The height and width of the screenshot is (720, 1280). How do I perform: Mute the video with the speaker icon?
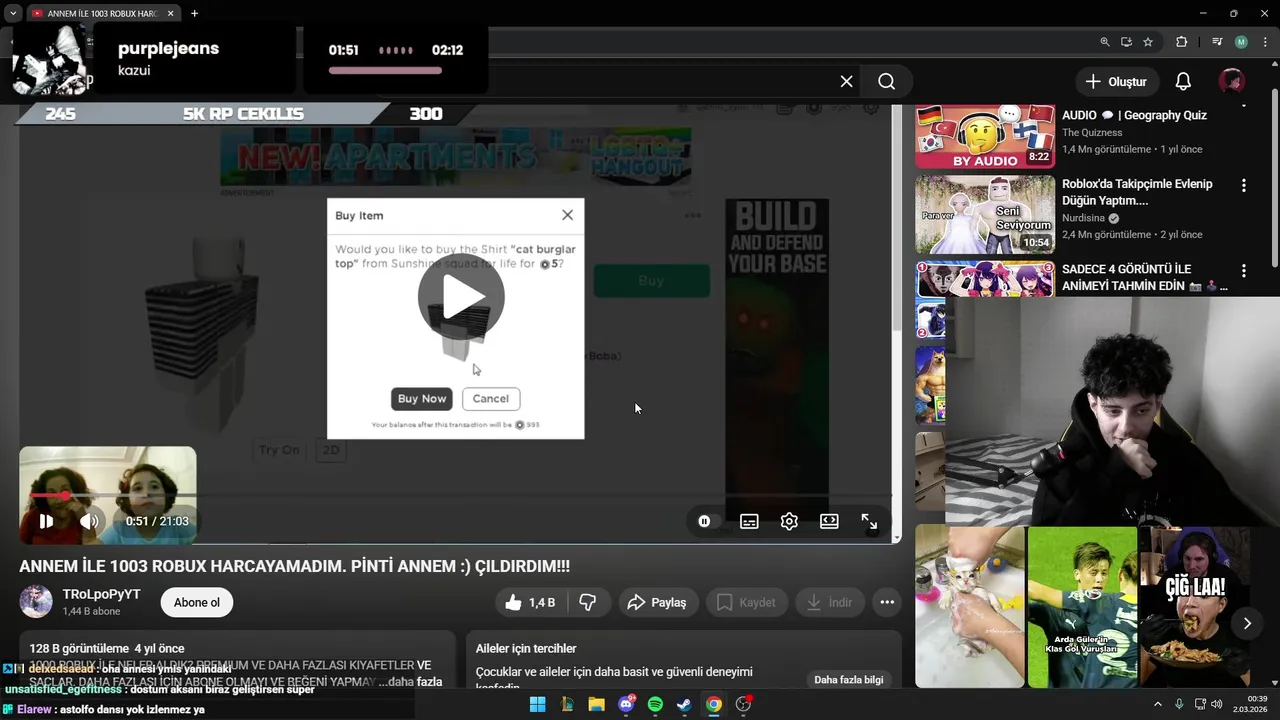89,521
